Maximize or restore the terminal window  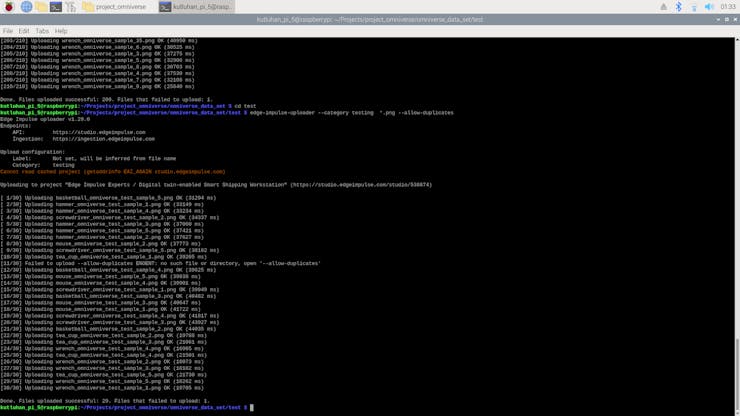(727, 19)
